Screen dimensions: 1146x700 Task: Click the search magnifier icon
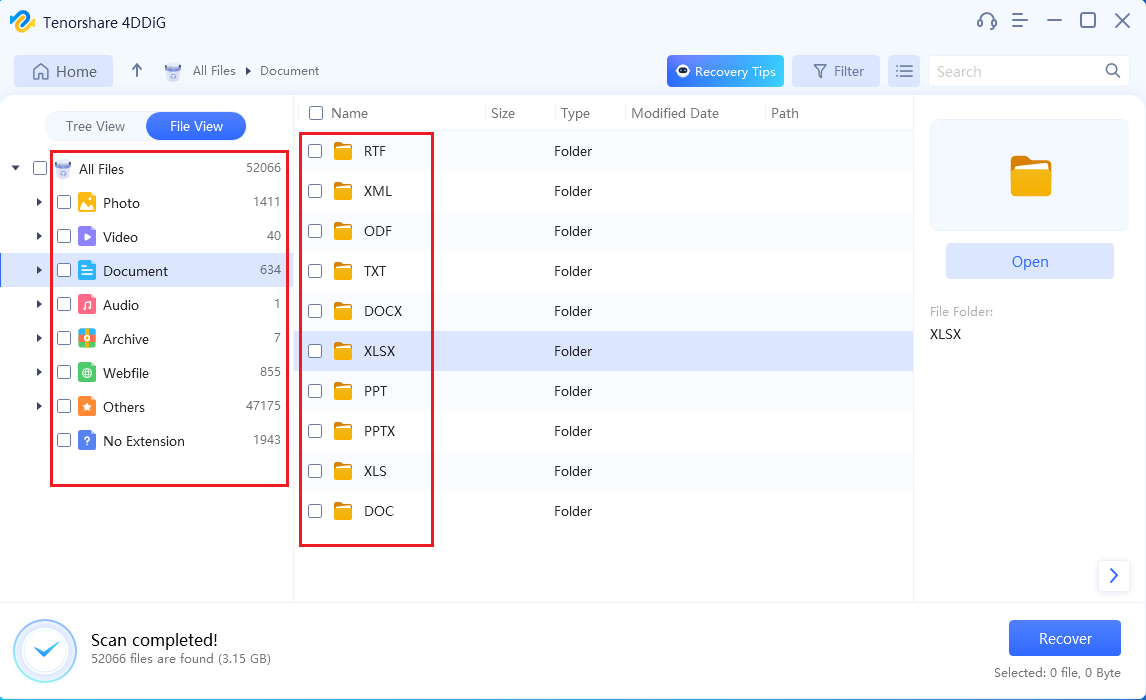pyautogui.click(x=1112, y=71)
